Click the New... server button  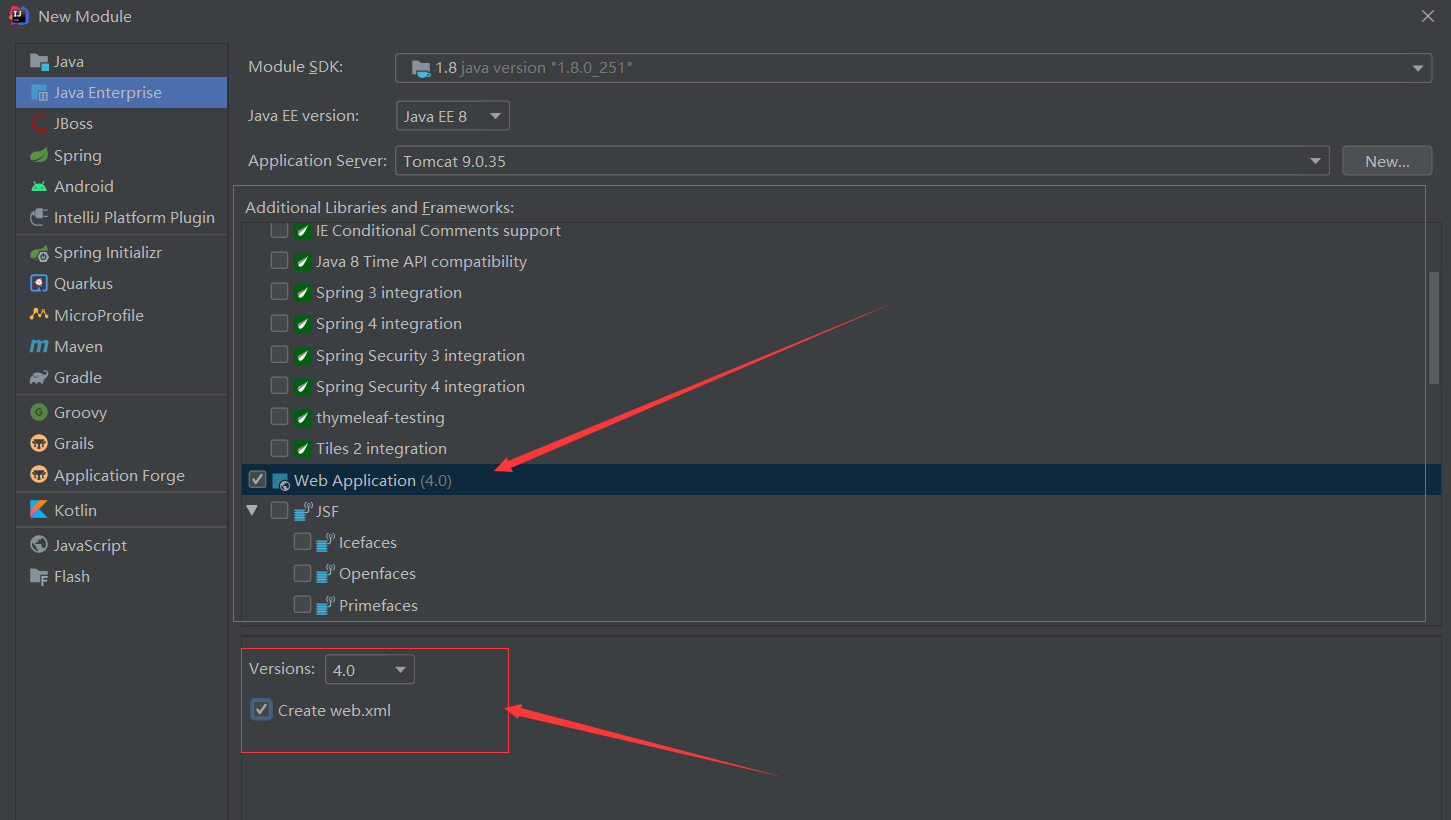(1387, 161)
